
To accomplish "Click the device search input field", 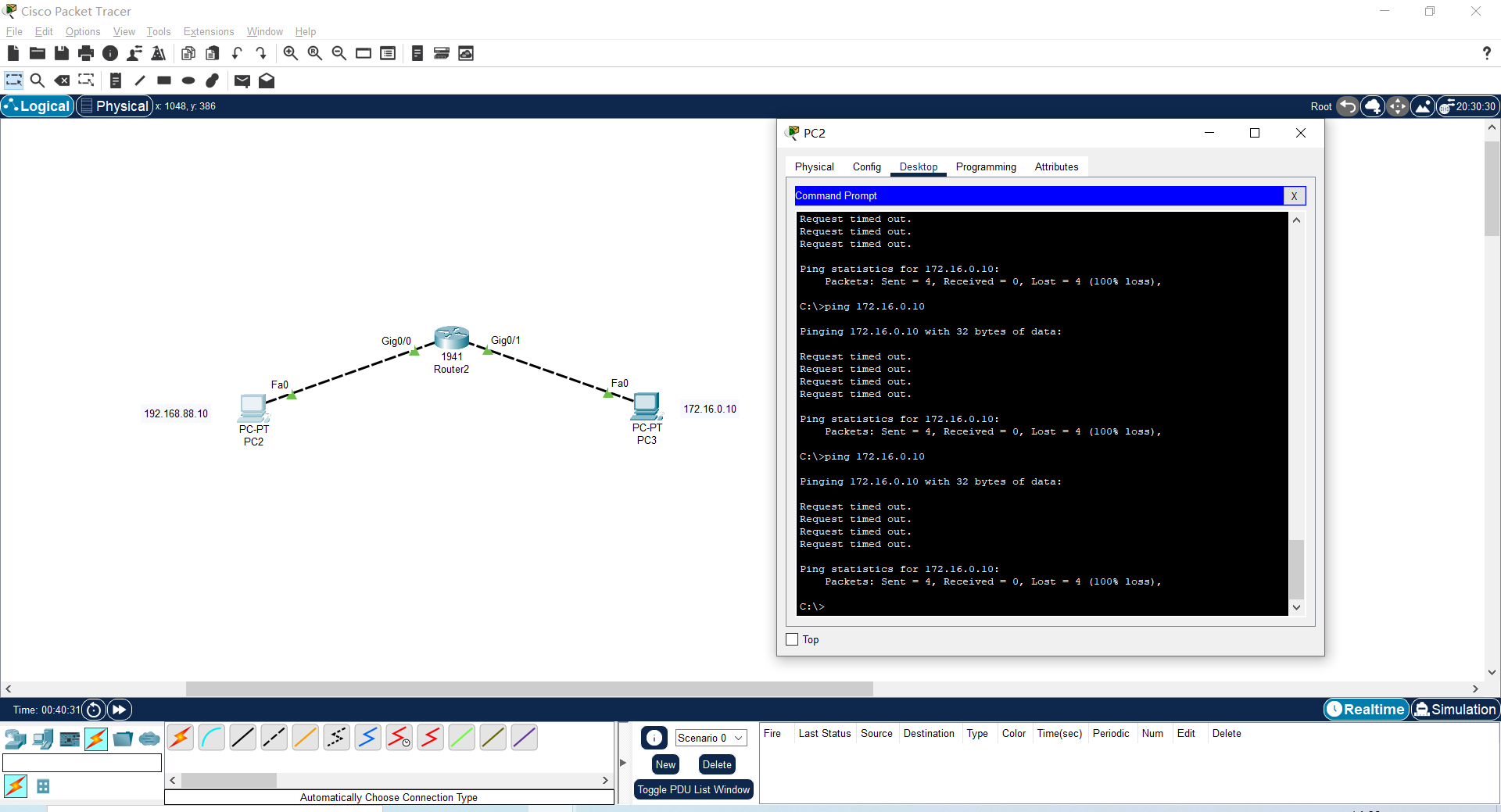I will [82, 763].
